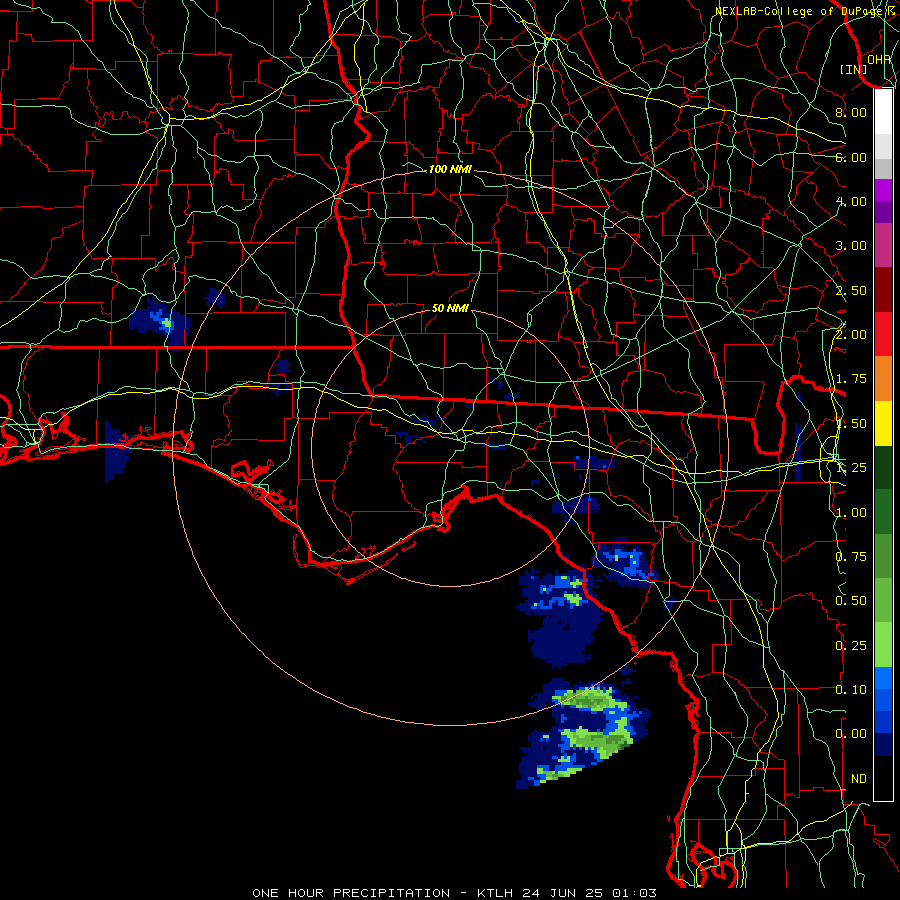Select the black ND swatch at legend bottom
The width and height of the screenshot is (900, 900).
tap(883, 778)
